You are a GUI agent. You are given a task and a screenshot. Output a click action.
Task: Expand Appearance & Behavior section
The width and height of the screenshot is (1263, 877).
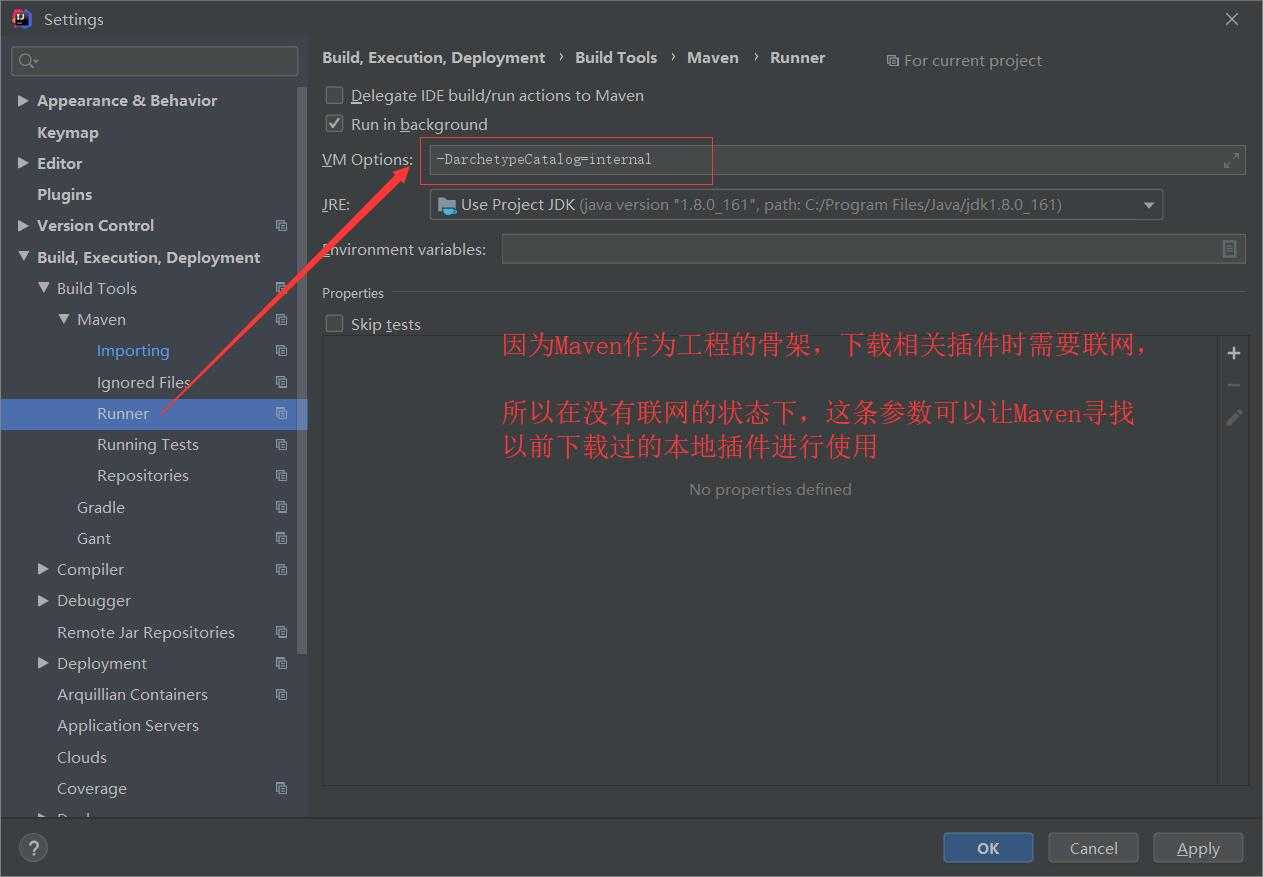pos(23,101)
